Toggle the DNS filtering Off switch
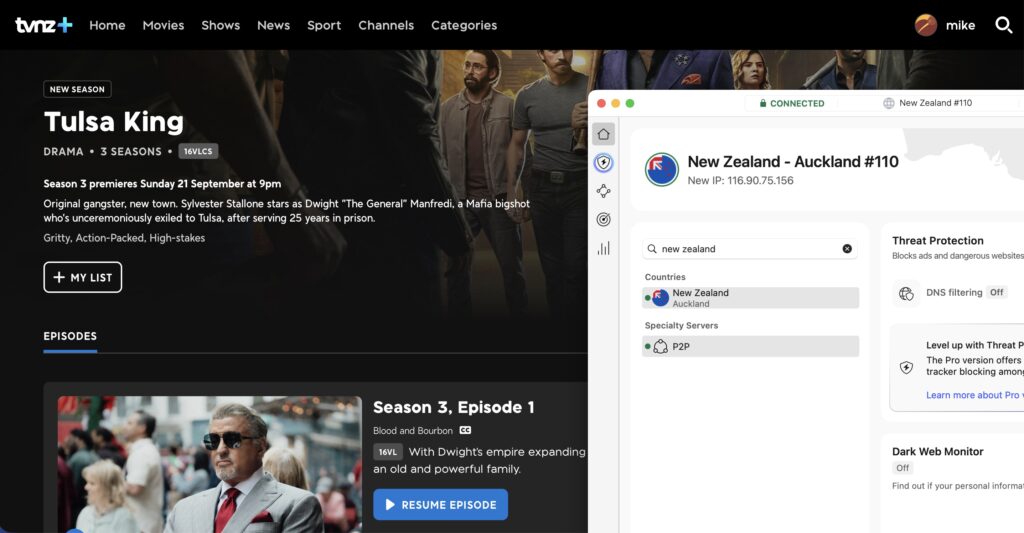 pos(996,293)
